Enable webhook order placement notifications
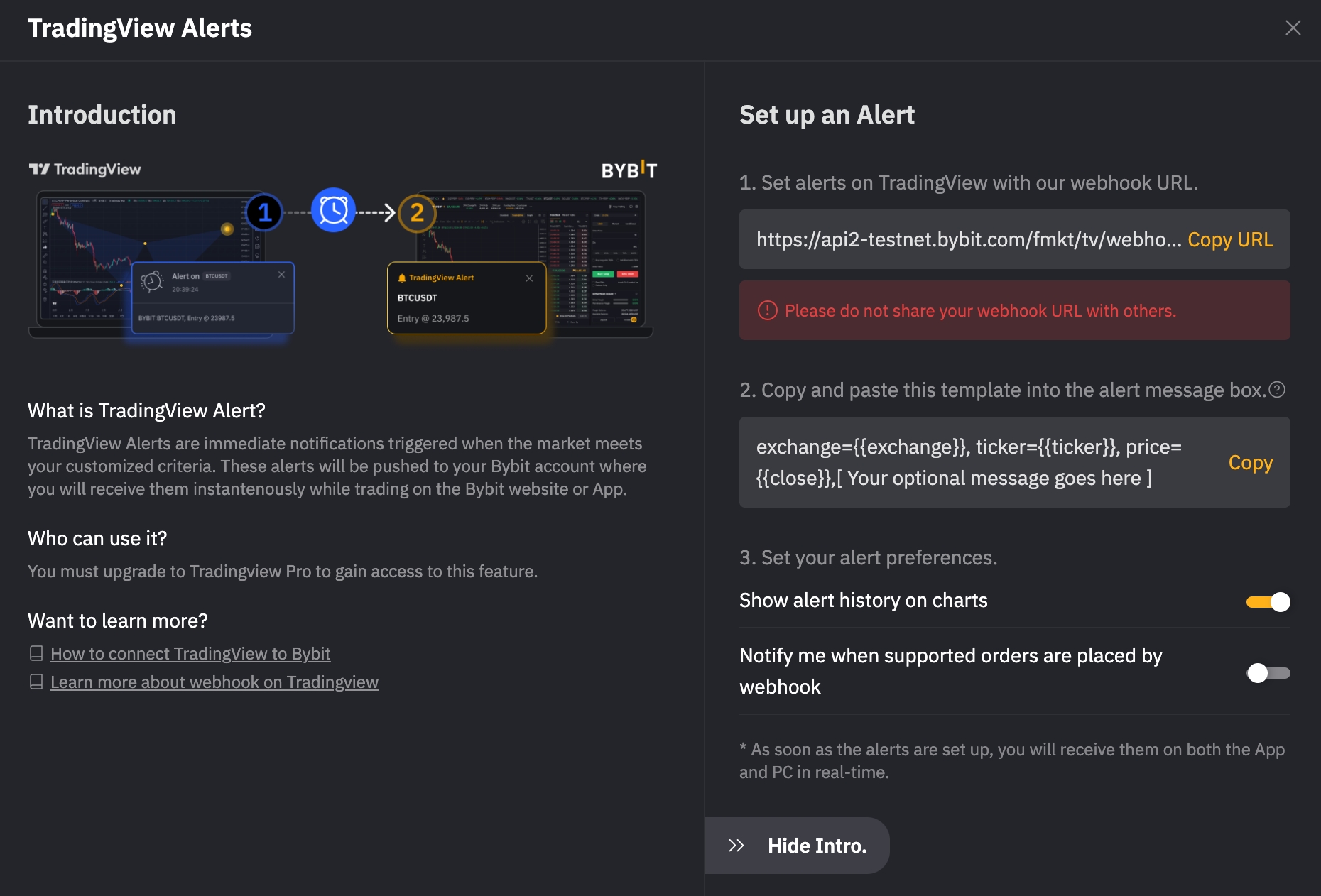Screen dimensions: 1321x896 point(1268,673)
